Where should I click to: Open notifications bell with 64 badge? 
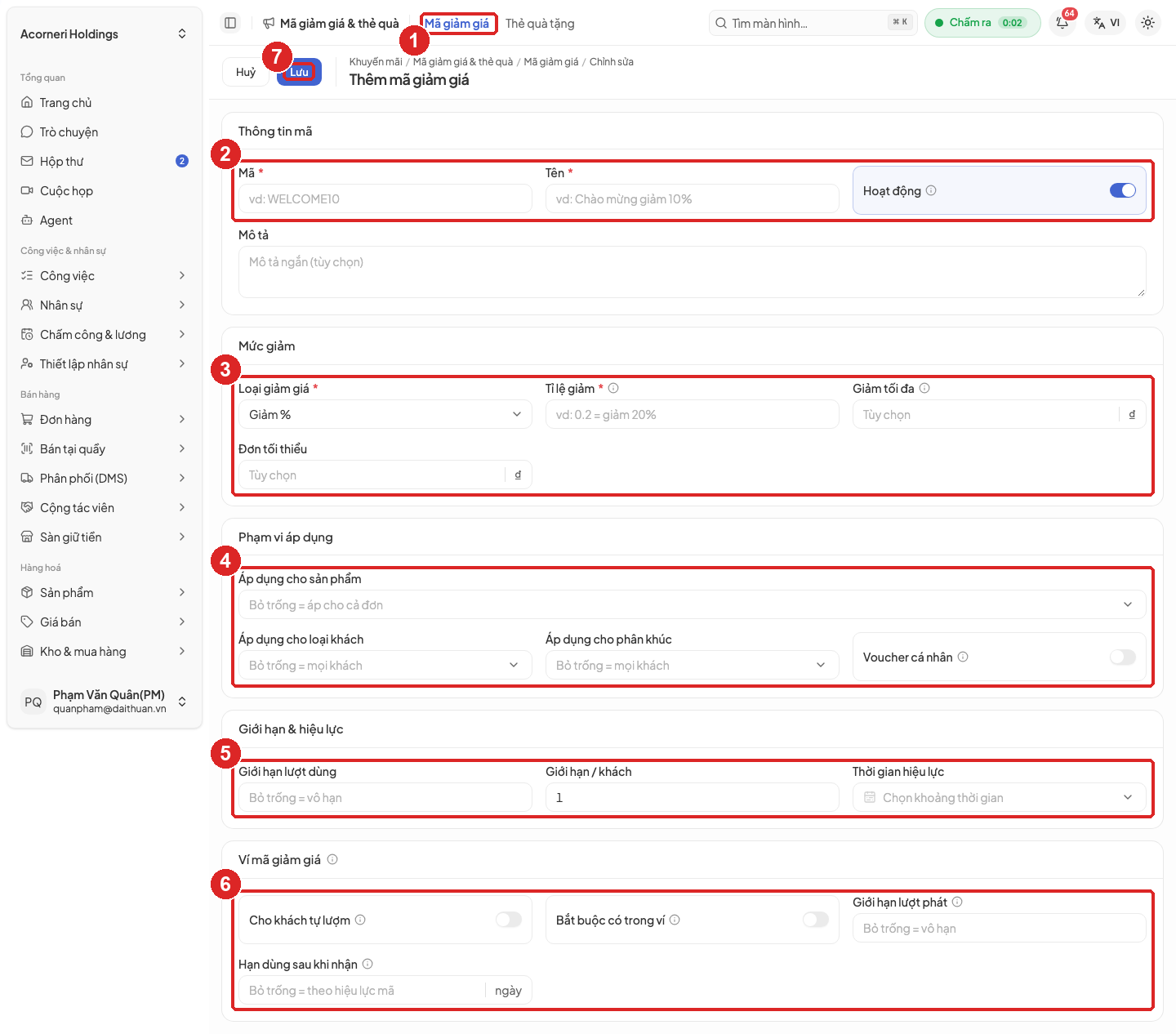pos(1062,23)
